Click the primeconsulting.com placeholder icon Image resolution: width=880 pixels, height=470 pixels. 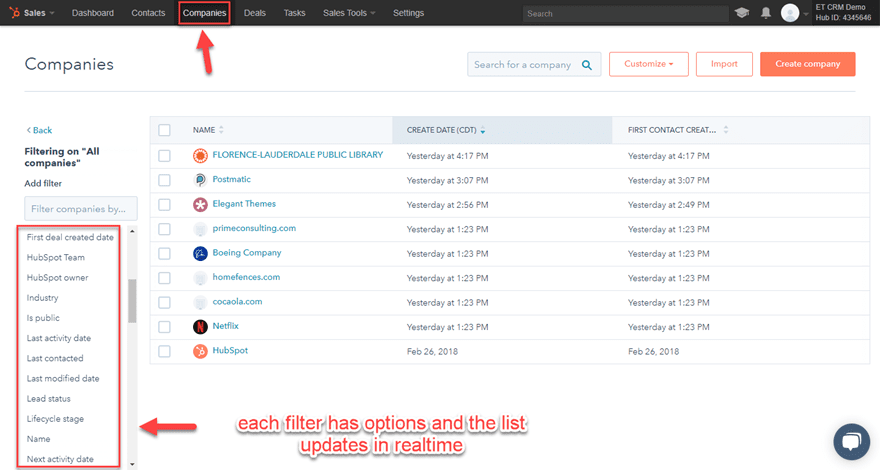[x=200, y=229]
